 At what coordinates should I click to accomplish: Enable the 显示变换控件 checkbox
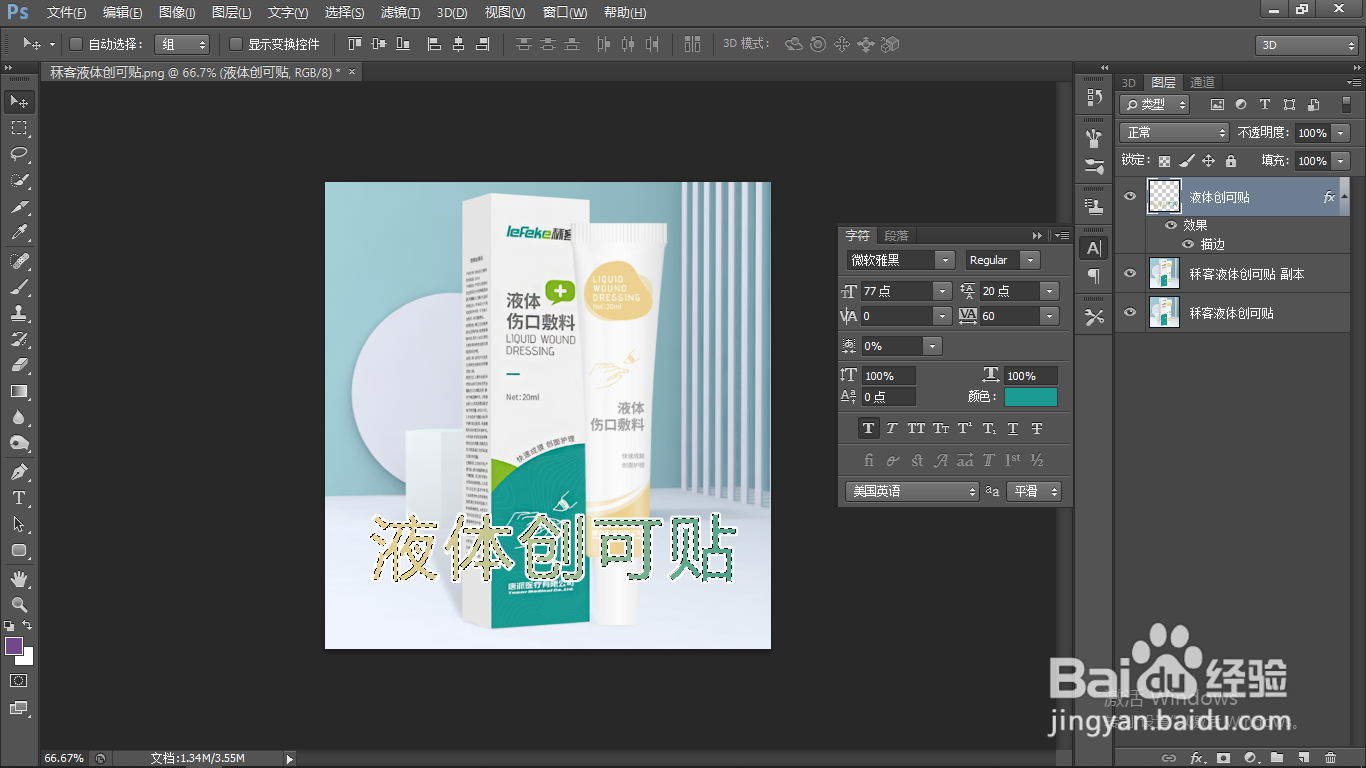(231, 44)
